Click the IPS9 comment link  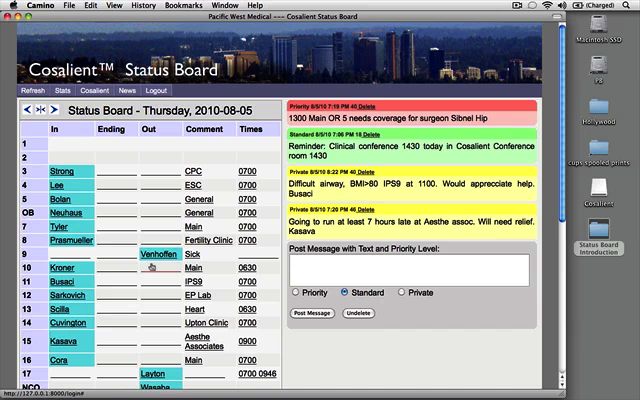pyautogui.click(x=193, y=282)
